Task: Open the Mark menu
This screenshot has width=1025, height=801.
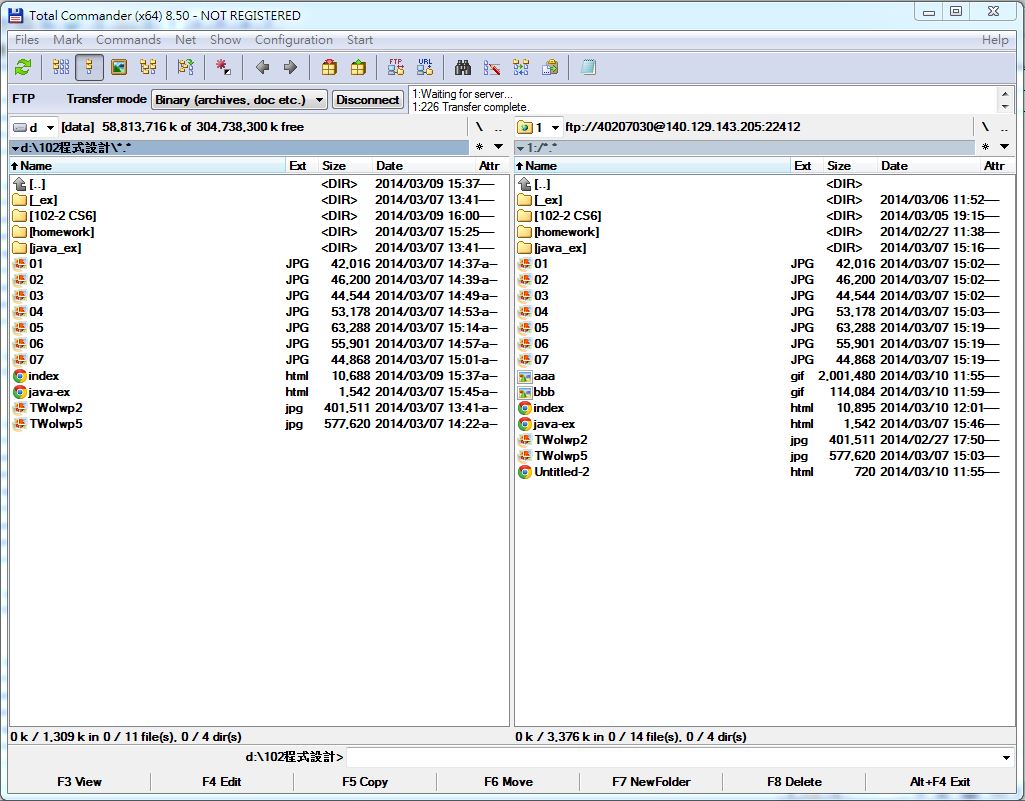Action: click(x=67, y=40)
